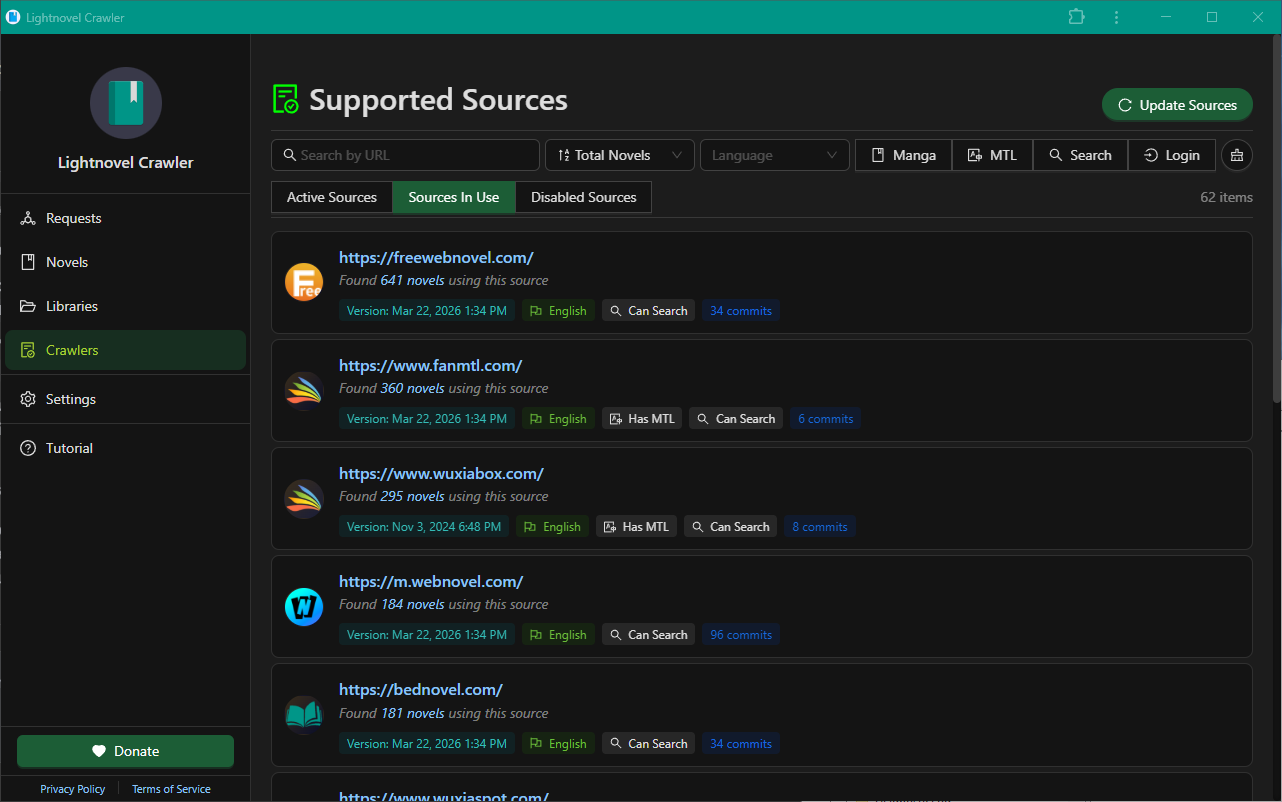
Task: Open the https://m.webnovel.com/ link
Action: [x=431, y=581]
